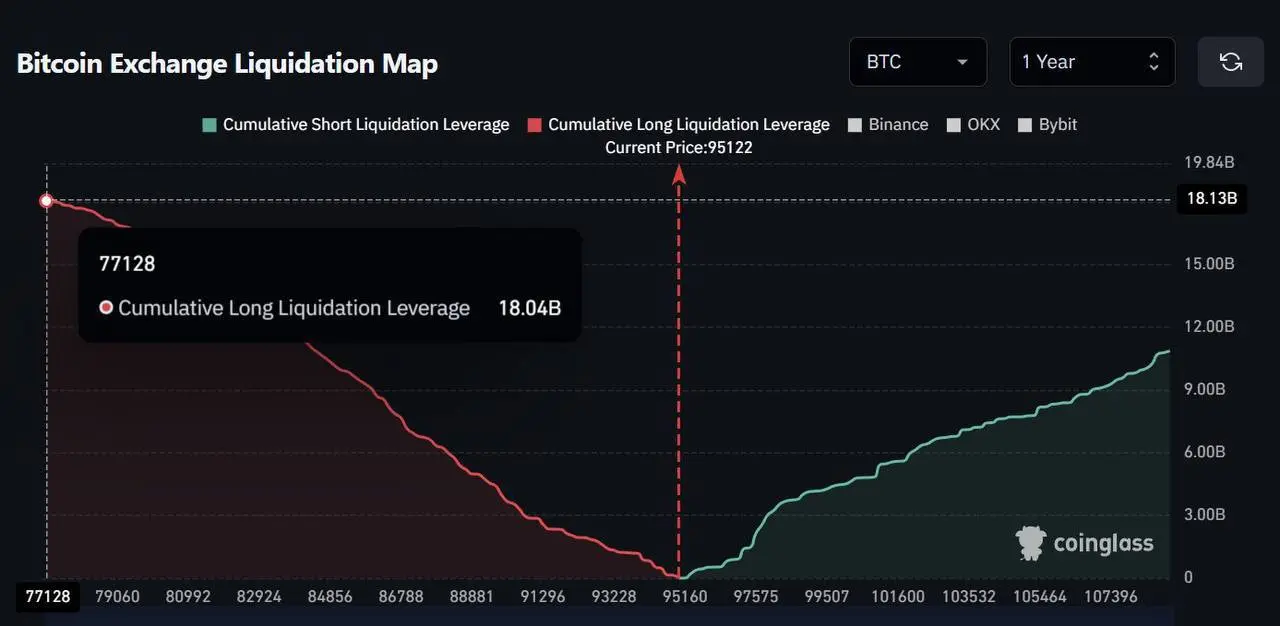This screenshot has width=1280, height=626.
Task: Toggle the OKX legend series
Action: pyautogui.click(x=973, y=125)
